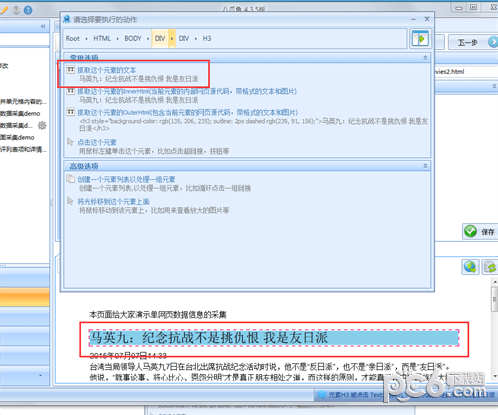Screen dimensions: 498x415
Task: Open the help question mark icon
Action: point(28,10)
